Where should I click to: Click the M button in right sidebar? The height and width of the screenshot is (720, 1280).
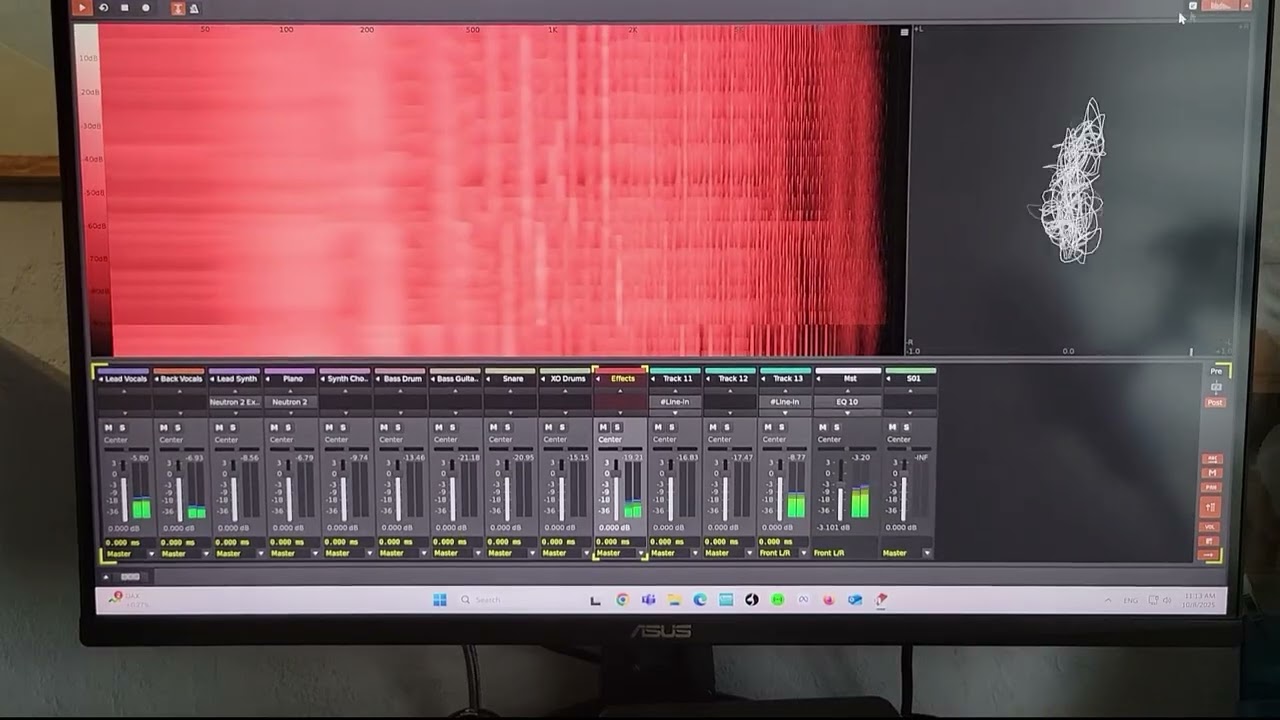1212,473
